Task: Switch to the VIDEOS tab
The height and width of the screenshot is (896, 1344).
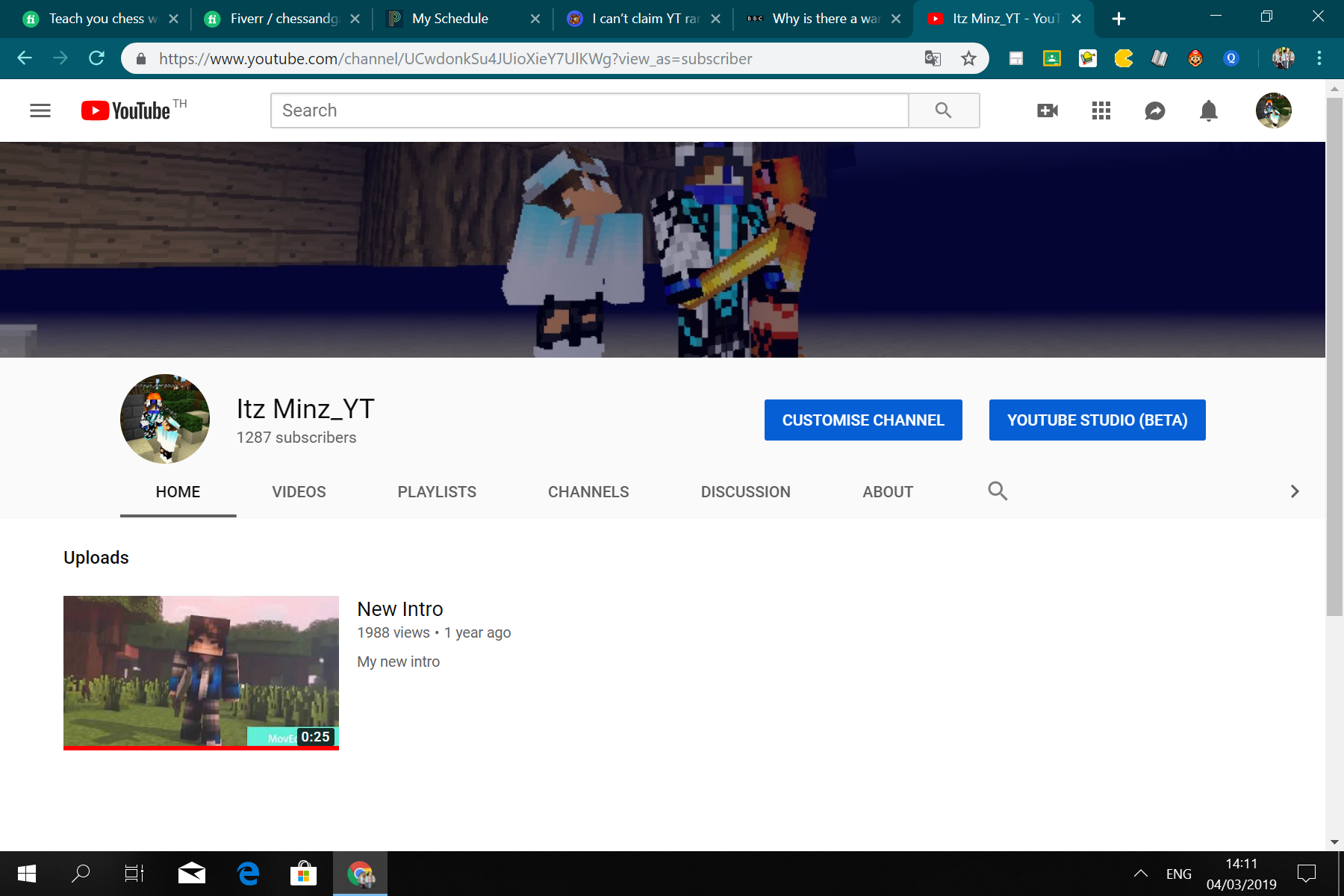Action: click(x=299, y=492)
